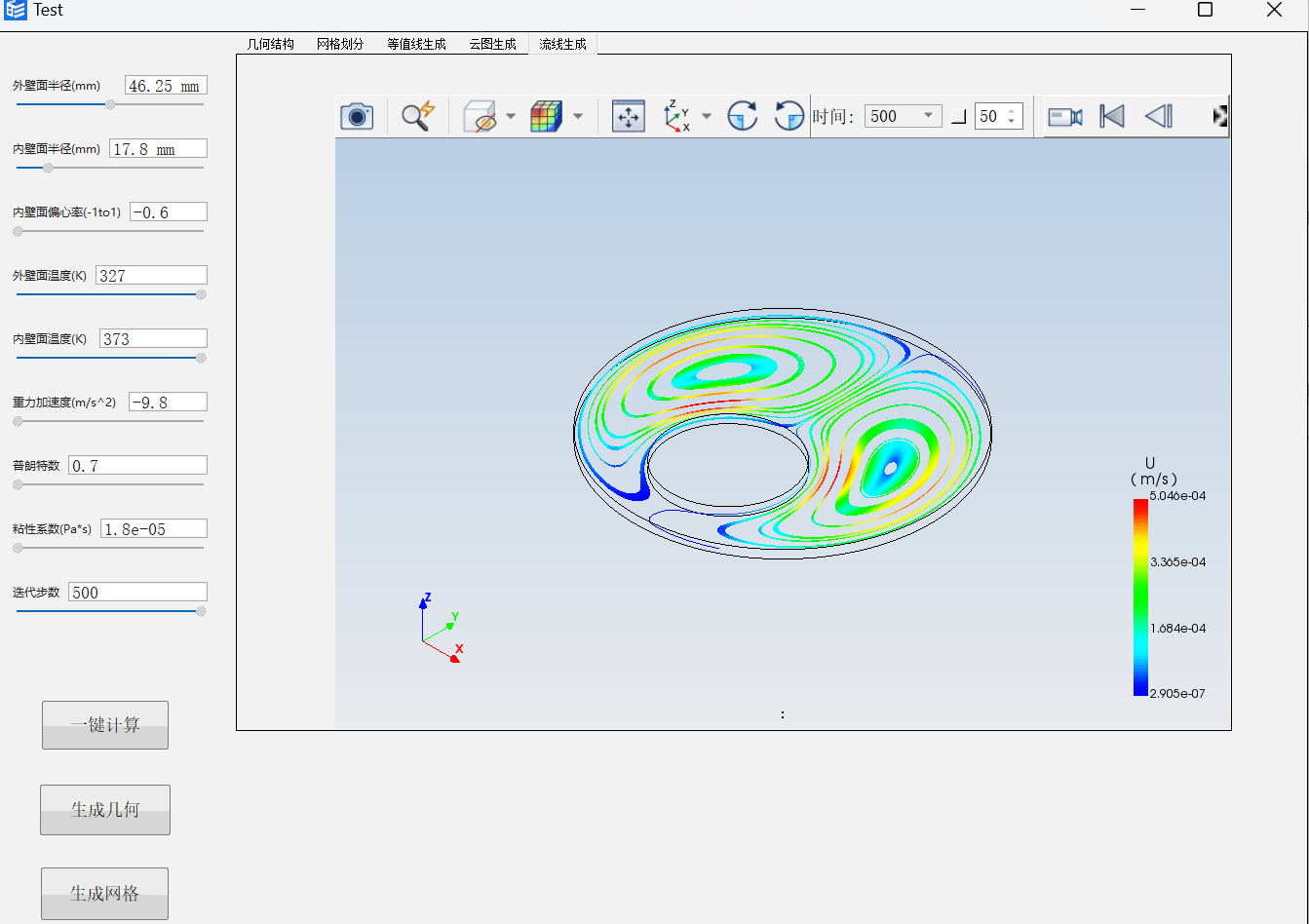Click the 普朗特数 field showing 0.7
1309x924 pixels.
coord(137,466)
